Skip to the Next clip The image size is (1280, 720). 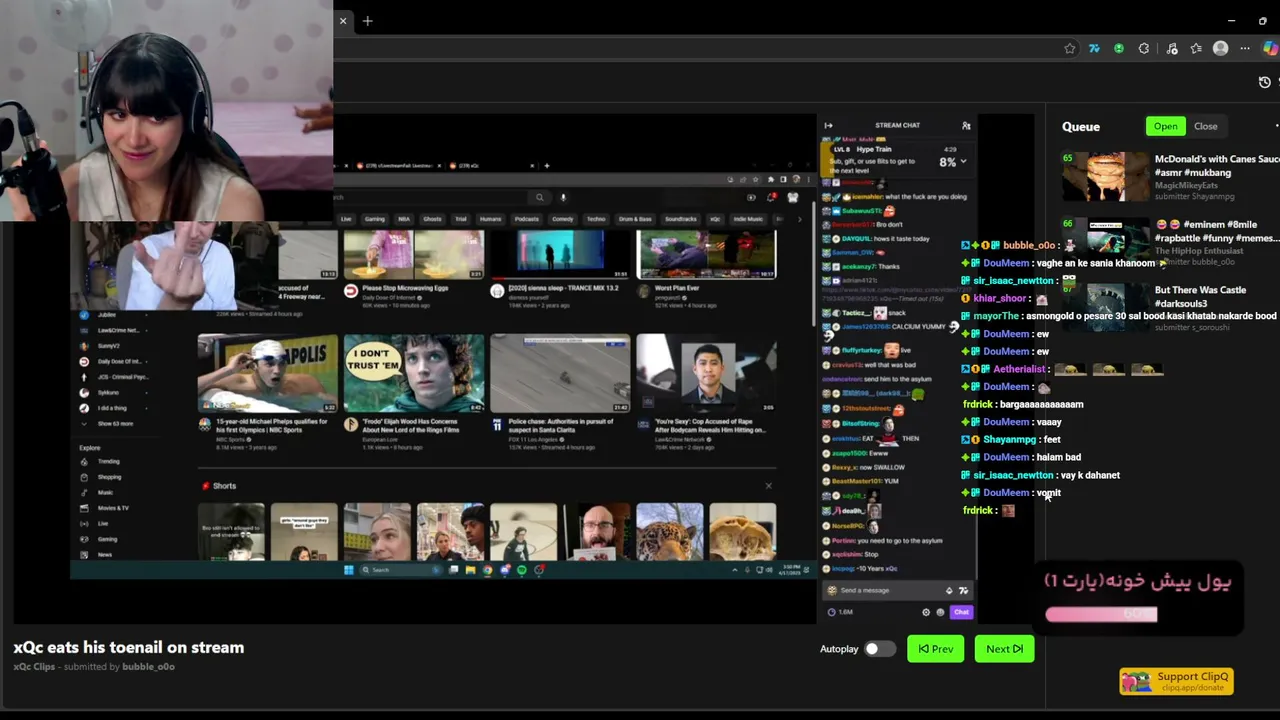pos(1004,649)
